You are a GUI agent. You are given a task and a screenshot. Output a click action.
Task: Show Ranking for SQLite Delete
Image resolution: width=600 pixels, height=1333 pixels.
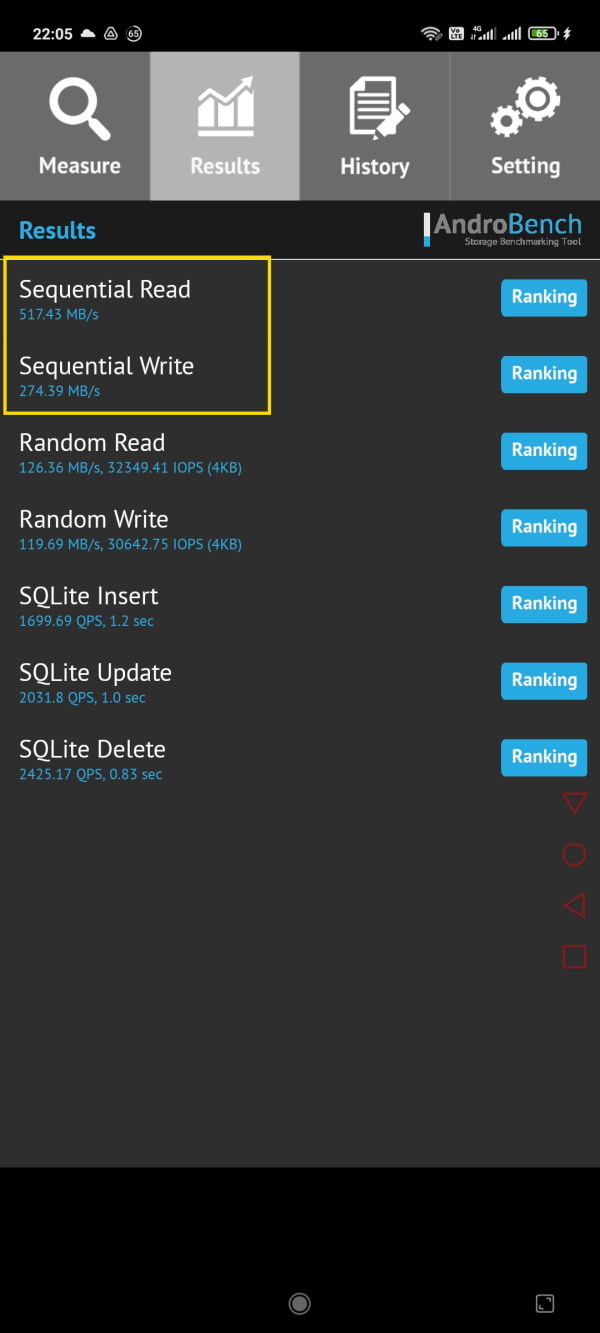(544, 757)
